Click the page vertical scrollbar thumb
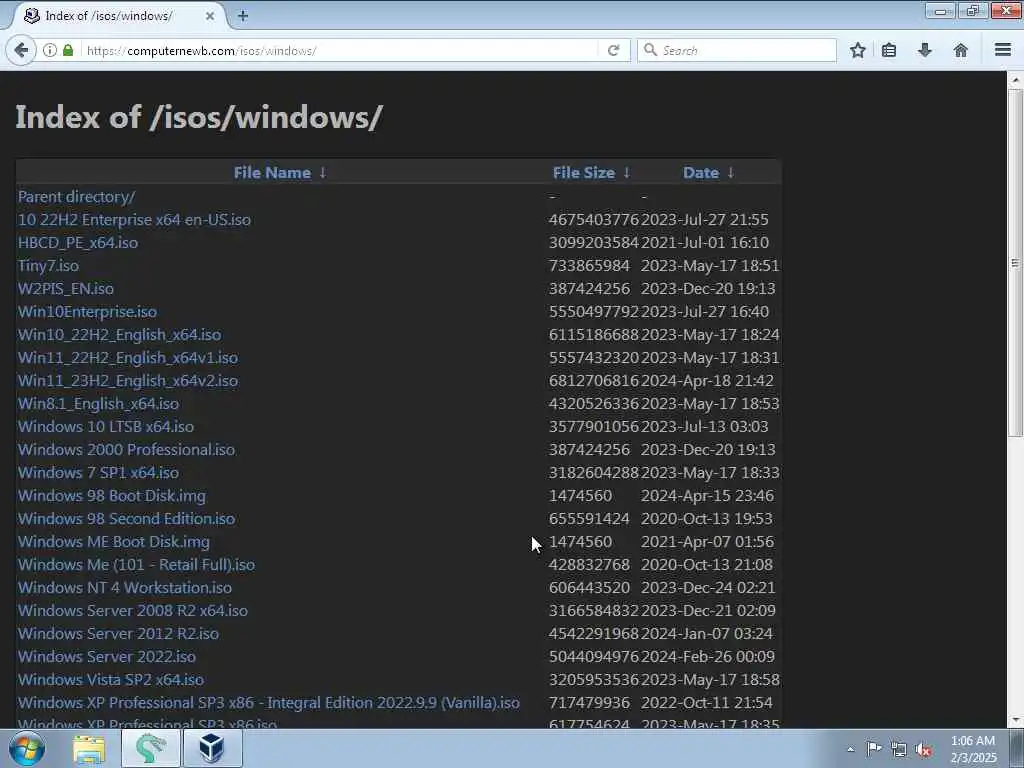This screenshot has height=768, width=1024. 1015,263
